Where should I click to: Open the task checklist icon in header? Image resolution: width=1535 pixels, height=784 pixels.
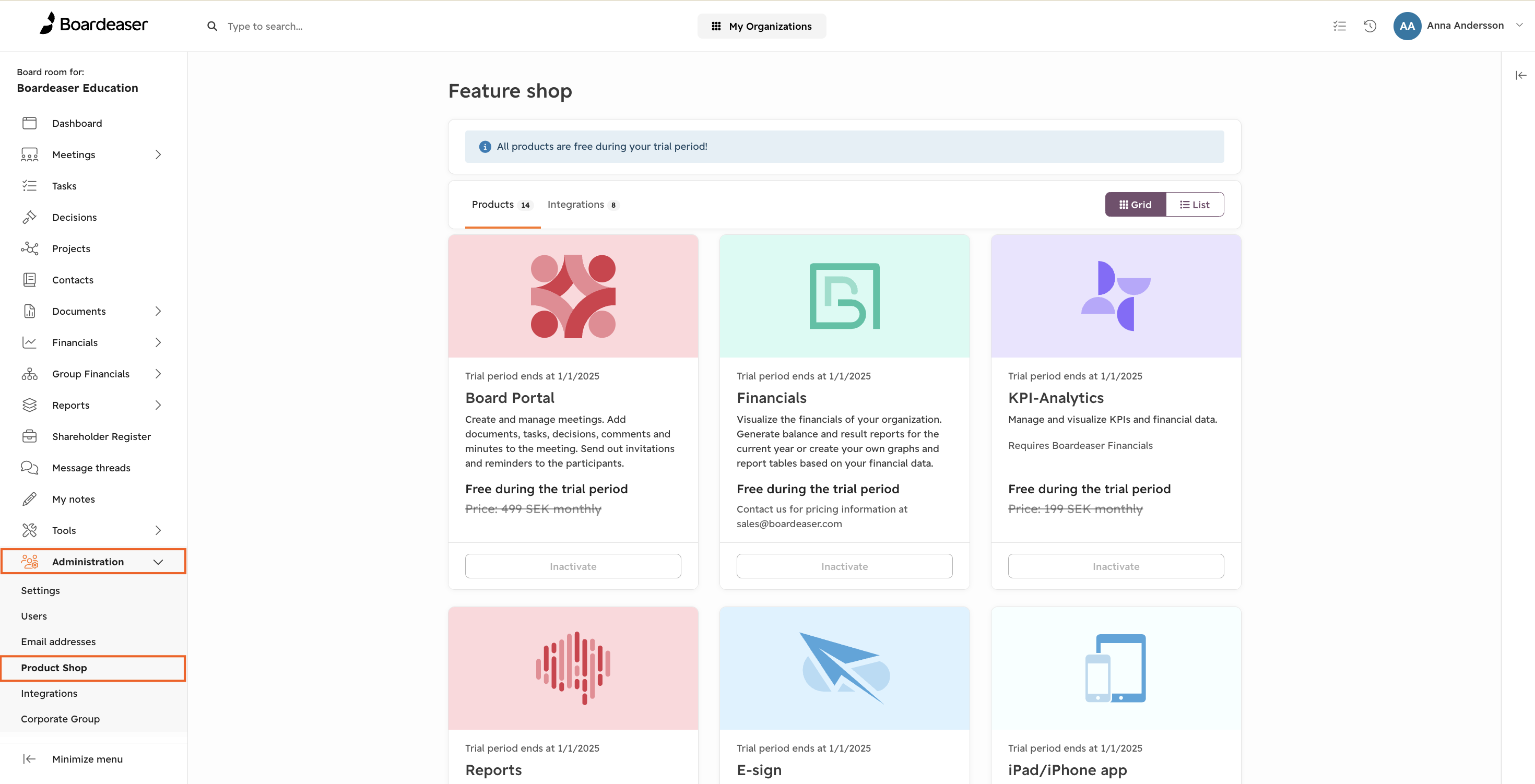(x=1339, y=26)
